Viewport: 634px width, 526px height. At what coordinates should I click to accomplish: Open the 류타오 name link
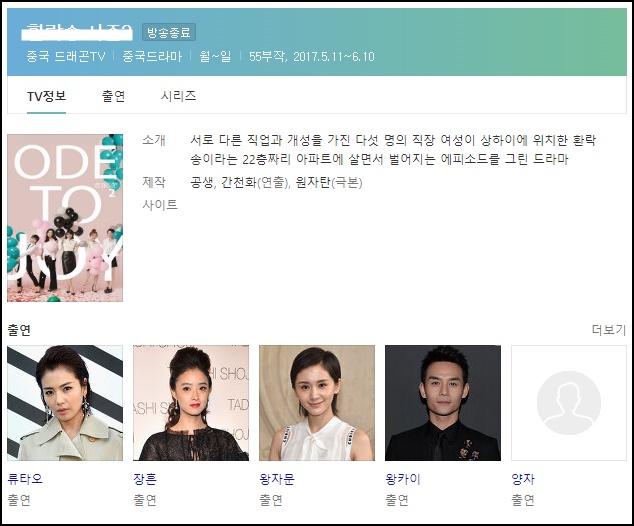[25, 479]
